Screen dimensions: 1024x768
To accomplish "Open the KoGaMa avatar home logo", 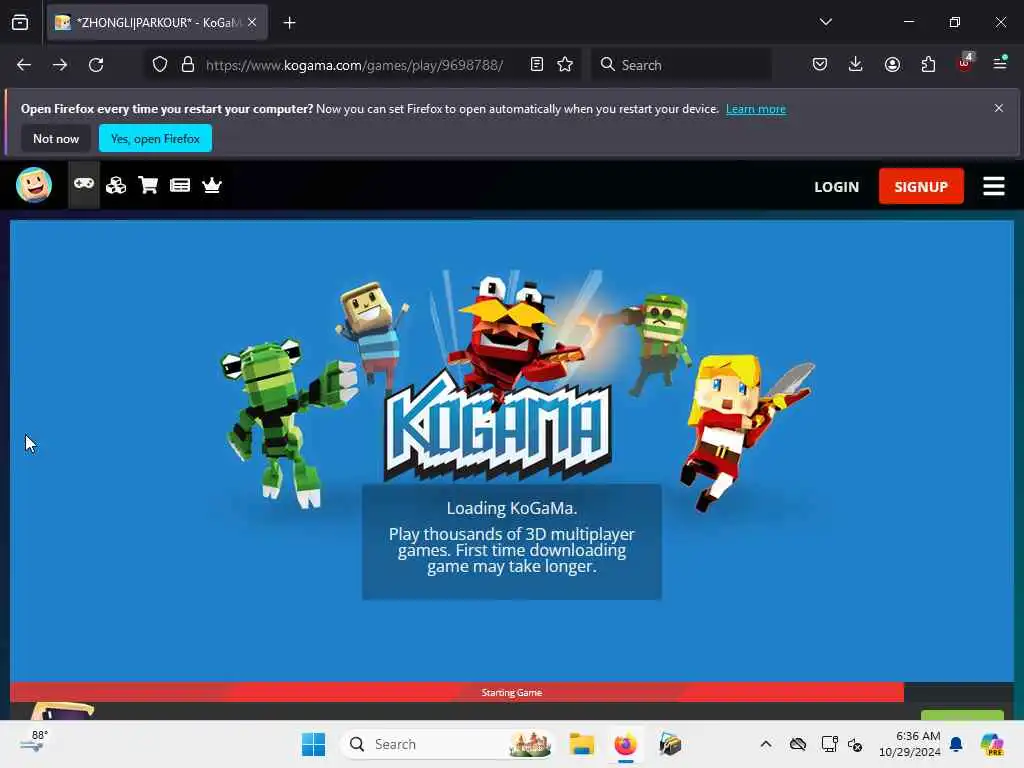I will point(34,185).
